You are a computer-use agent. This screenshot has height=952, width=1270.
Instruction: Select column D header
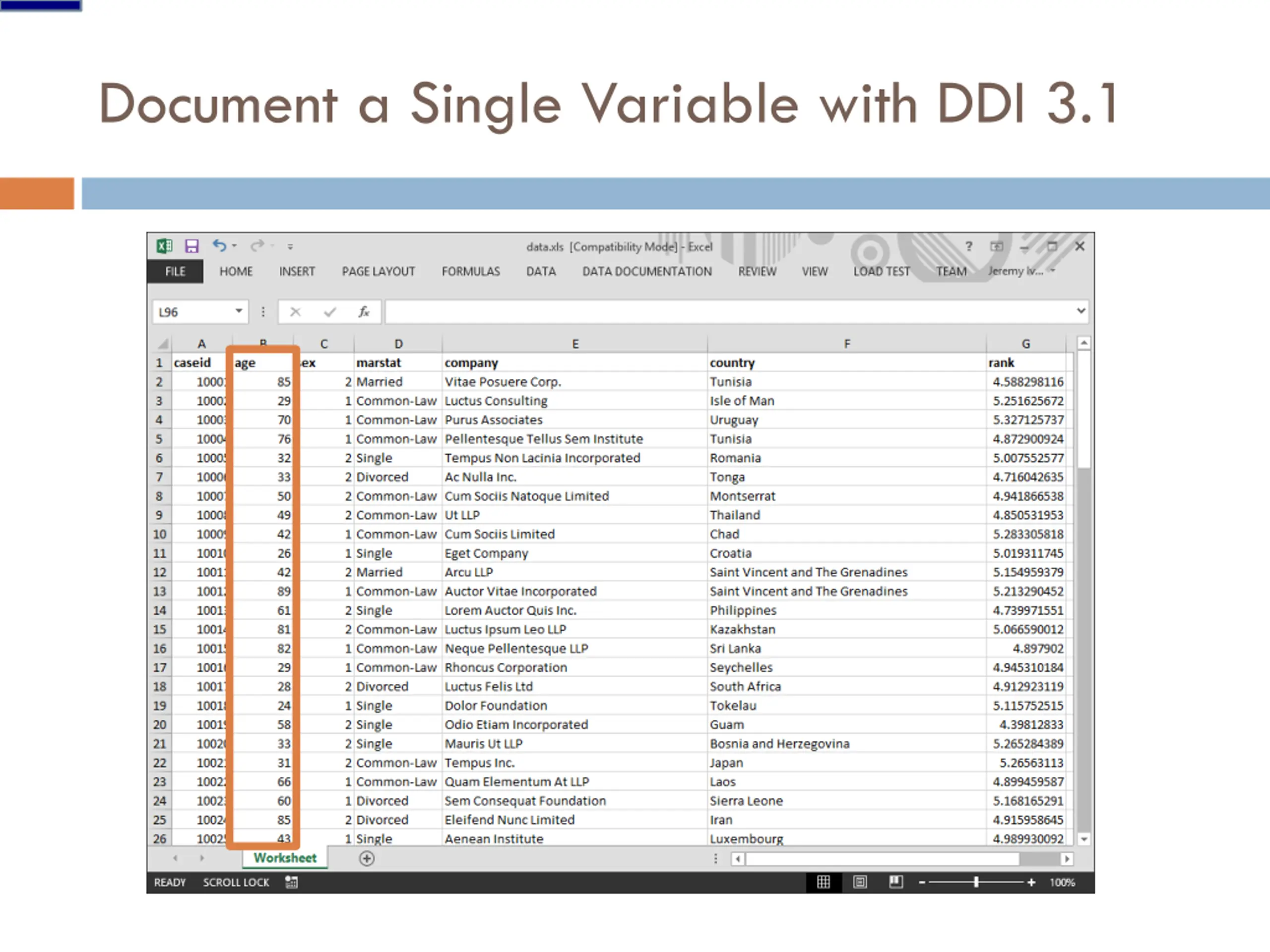click(398, 344)
